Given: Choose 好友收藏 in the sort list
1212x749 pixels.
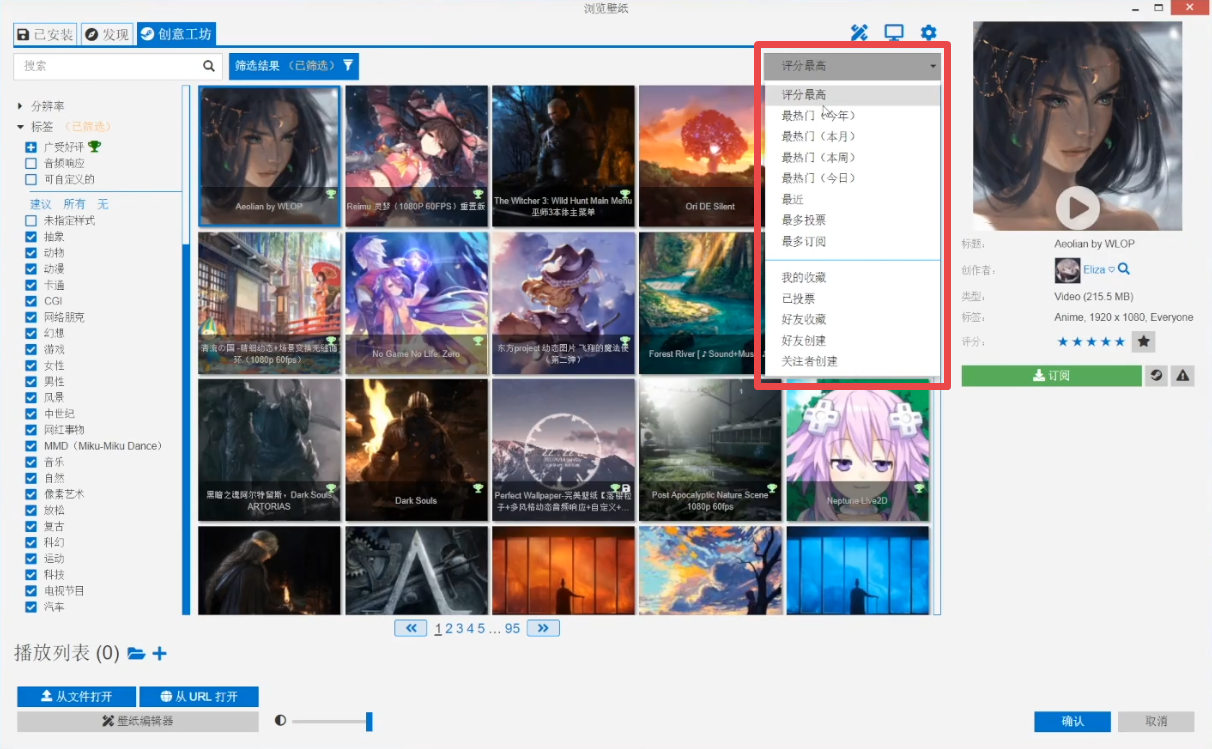Looking at the screenshot, I should (x=852, y=320).
